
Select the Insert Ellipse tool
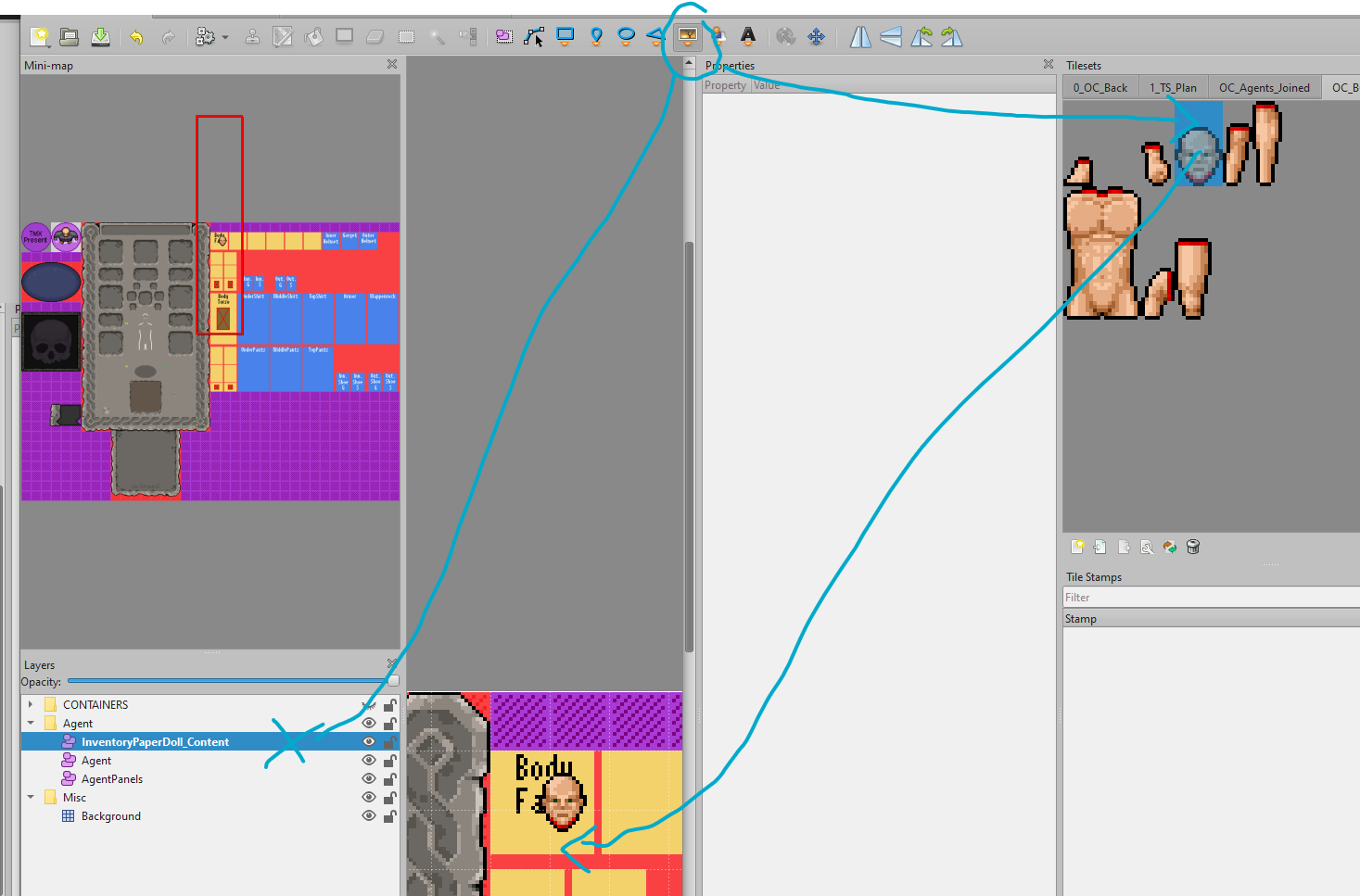click(x=627, y=37)
